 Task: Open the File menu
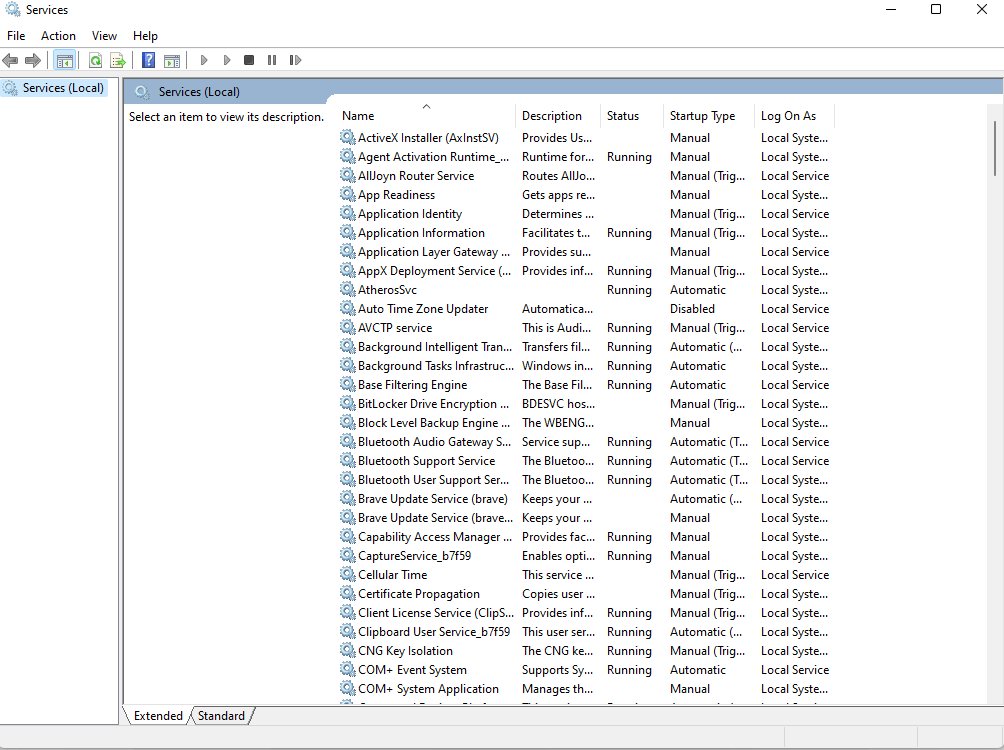[x=16, y=36]
